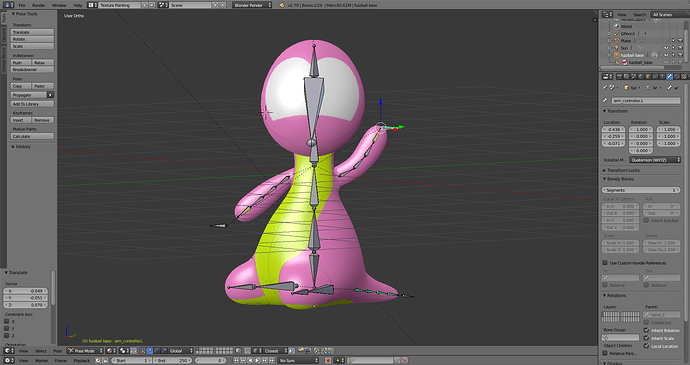Image resolution: width=690 pixels, height=365 pixels.
Task: Open the Pose Mode selector dropdown
Action: click(x=85, y=351)
